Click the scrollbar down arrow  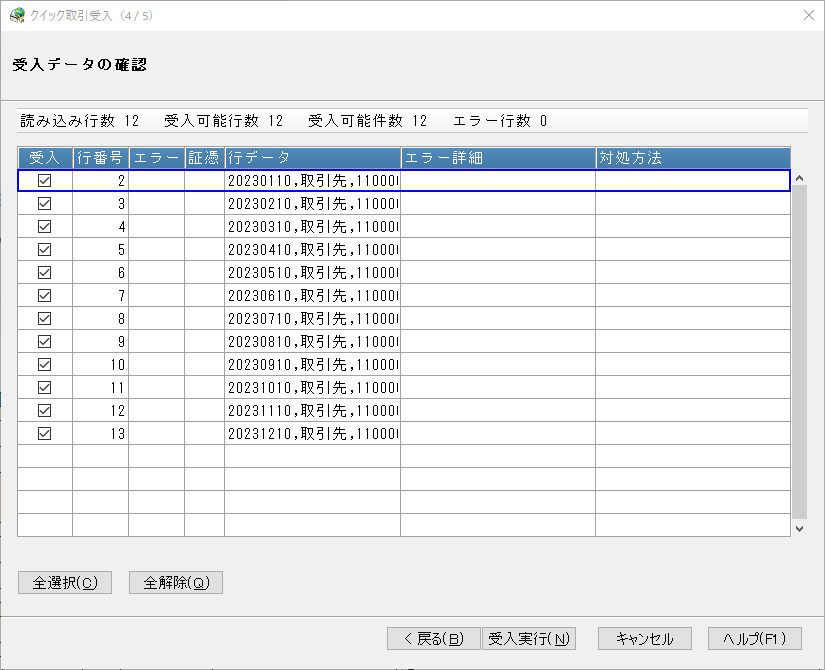tap(799, 528)
